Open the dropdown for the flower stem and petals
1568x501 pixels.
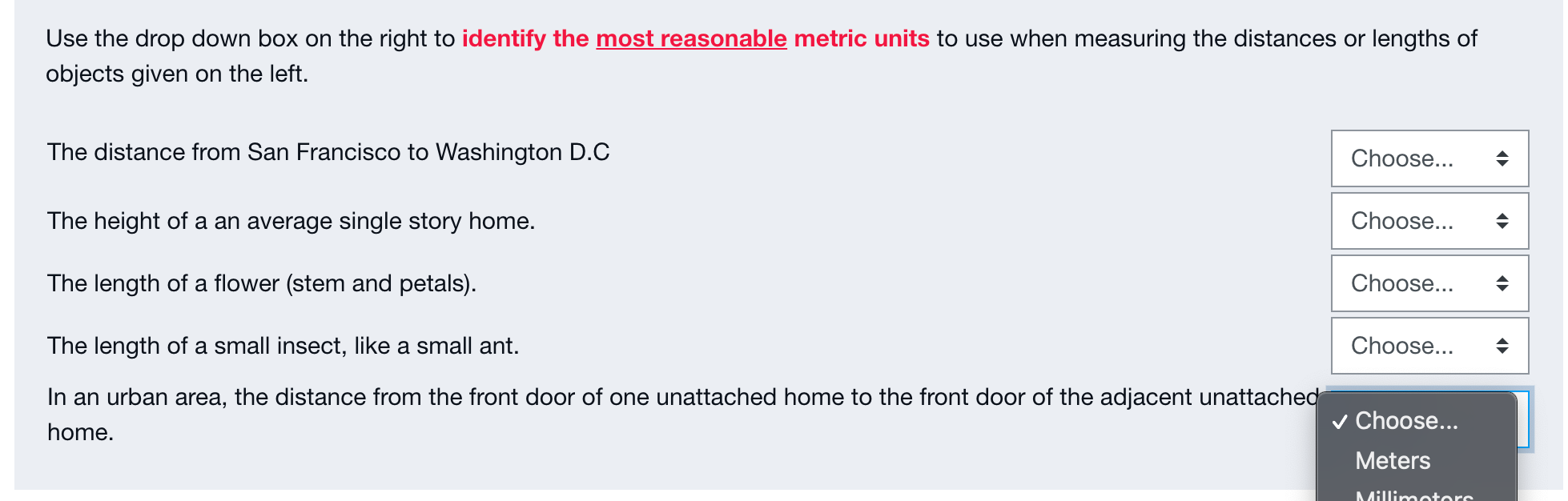(1429, 283)
